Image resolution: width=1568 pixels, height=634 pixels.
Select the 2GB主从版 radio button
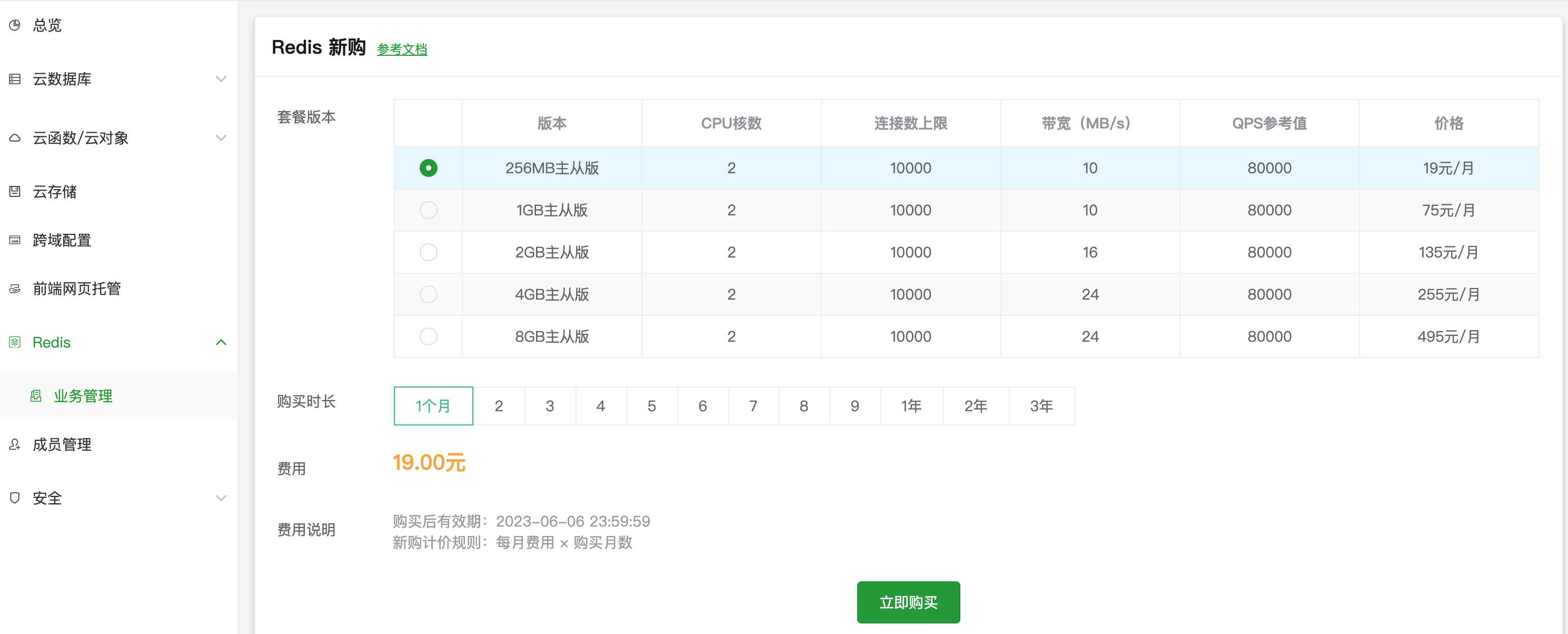click(429, 252)
